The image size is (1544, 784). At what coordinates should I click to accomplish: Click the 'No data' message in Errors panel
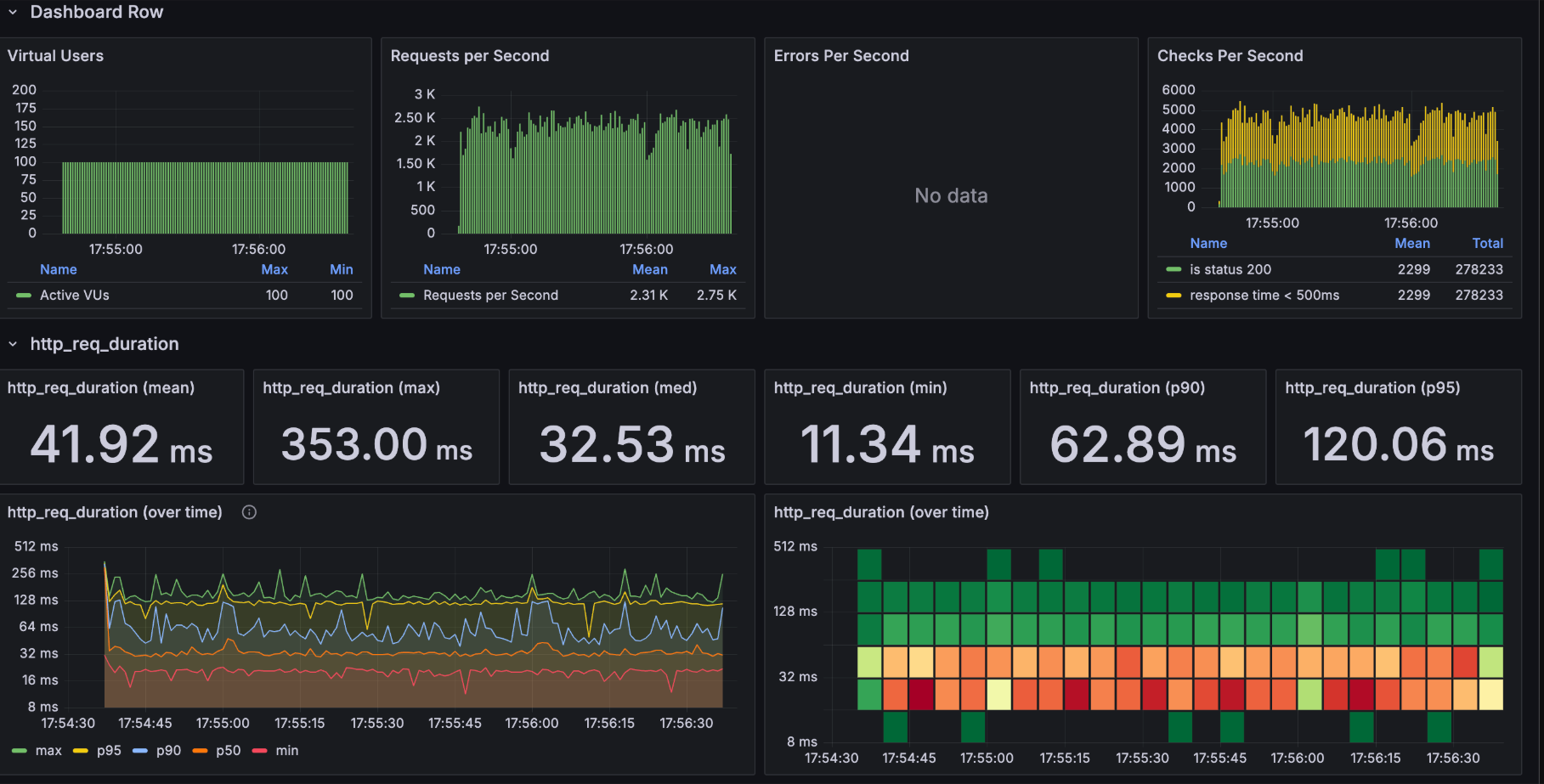pos(951,196)
